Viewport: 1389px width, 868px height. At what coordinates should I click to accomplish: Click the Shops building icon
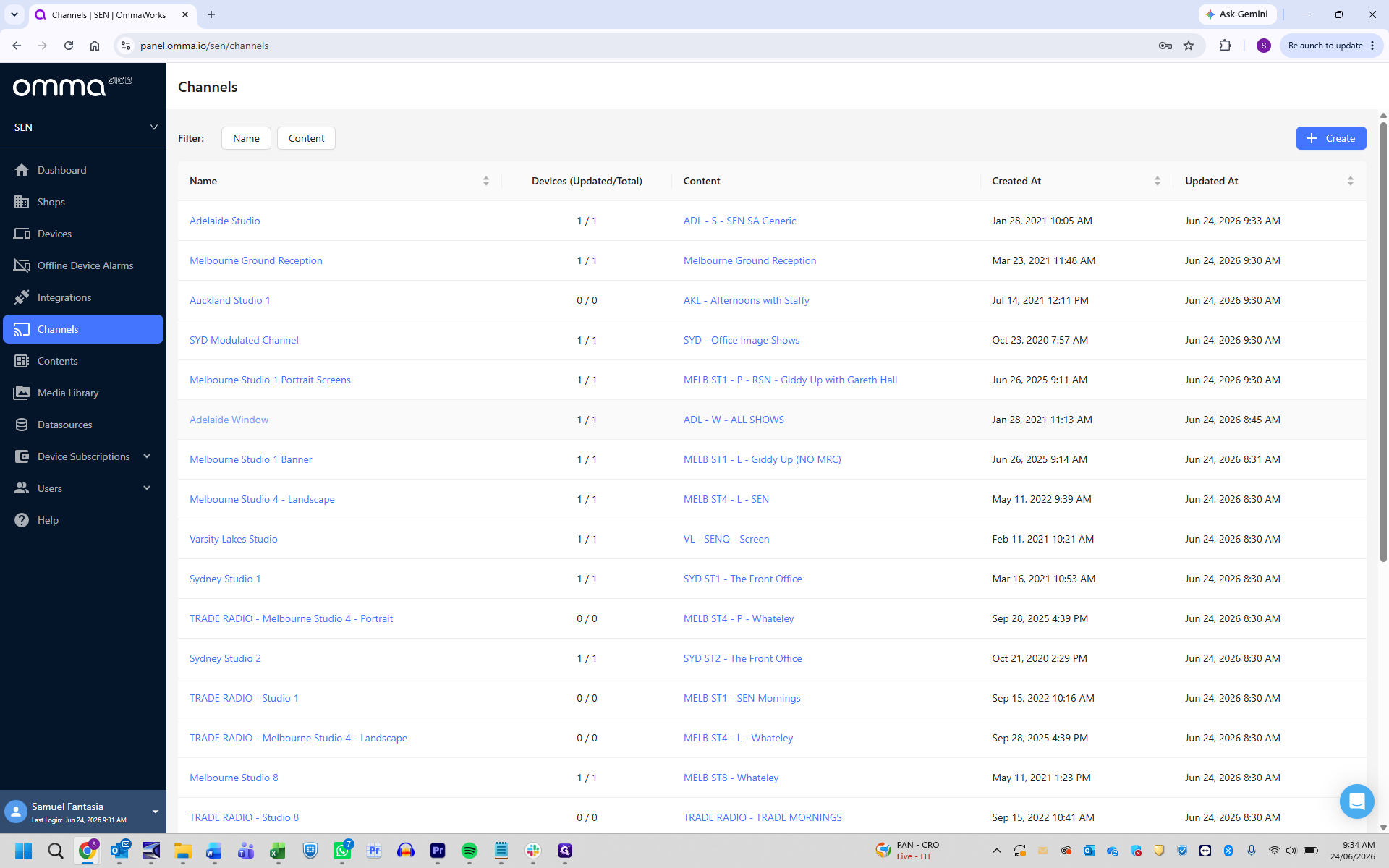(x=22, y=202)
